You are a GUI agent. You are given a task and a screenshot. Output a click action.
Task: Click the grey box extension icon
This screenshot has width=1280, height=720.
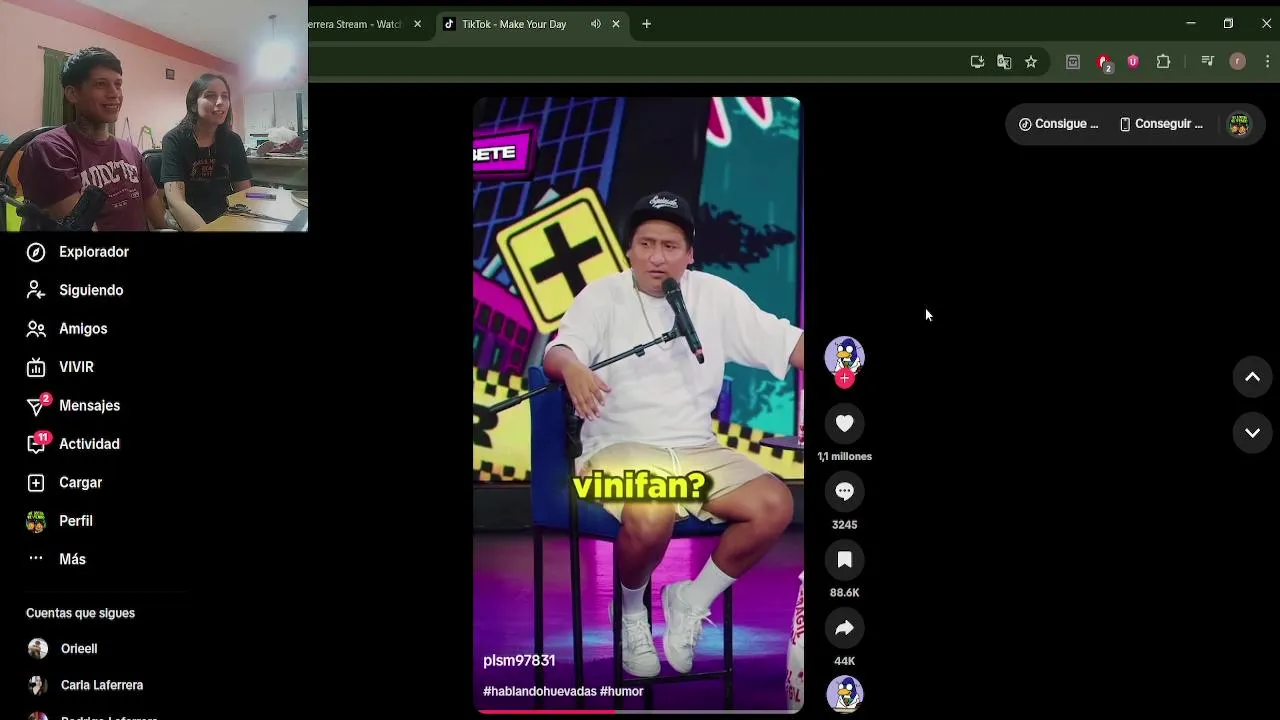coord(1072,62)
